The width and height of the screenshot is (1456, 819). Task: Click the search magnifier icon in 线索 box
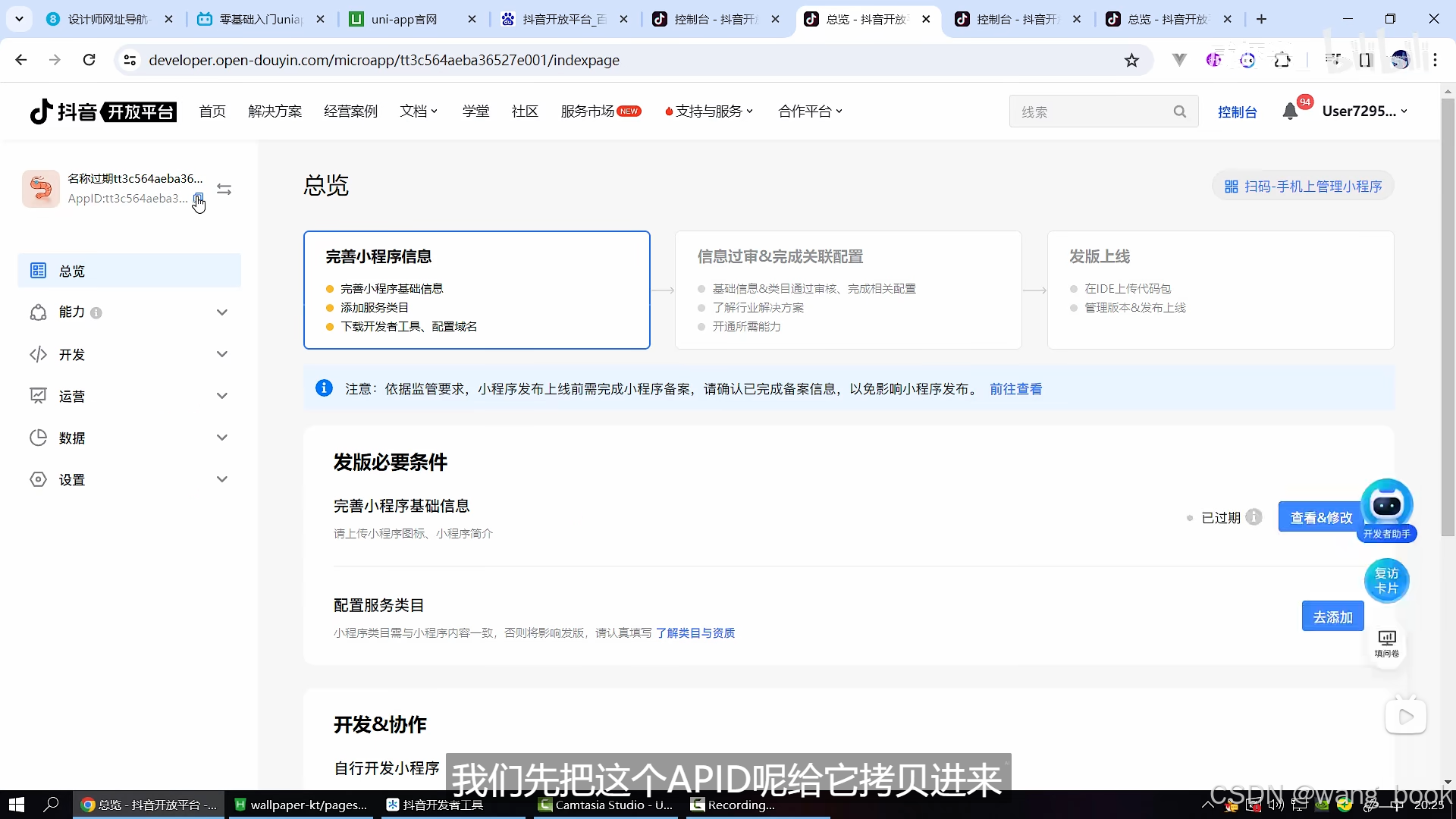1179,111
